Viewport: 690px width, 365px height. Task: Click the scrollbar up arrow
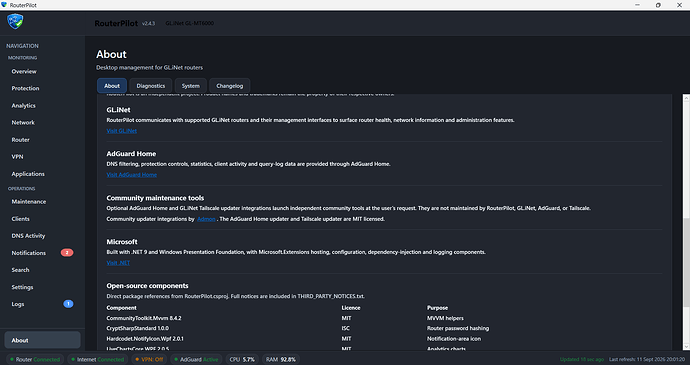(x=686, y=97)
